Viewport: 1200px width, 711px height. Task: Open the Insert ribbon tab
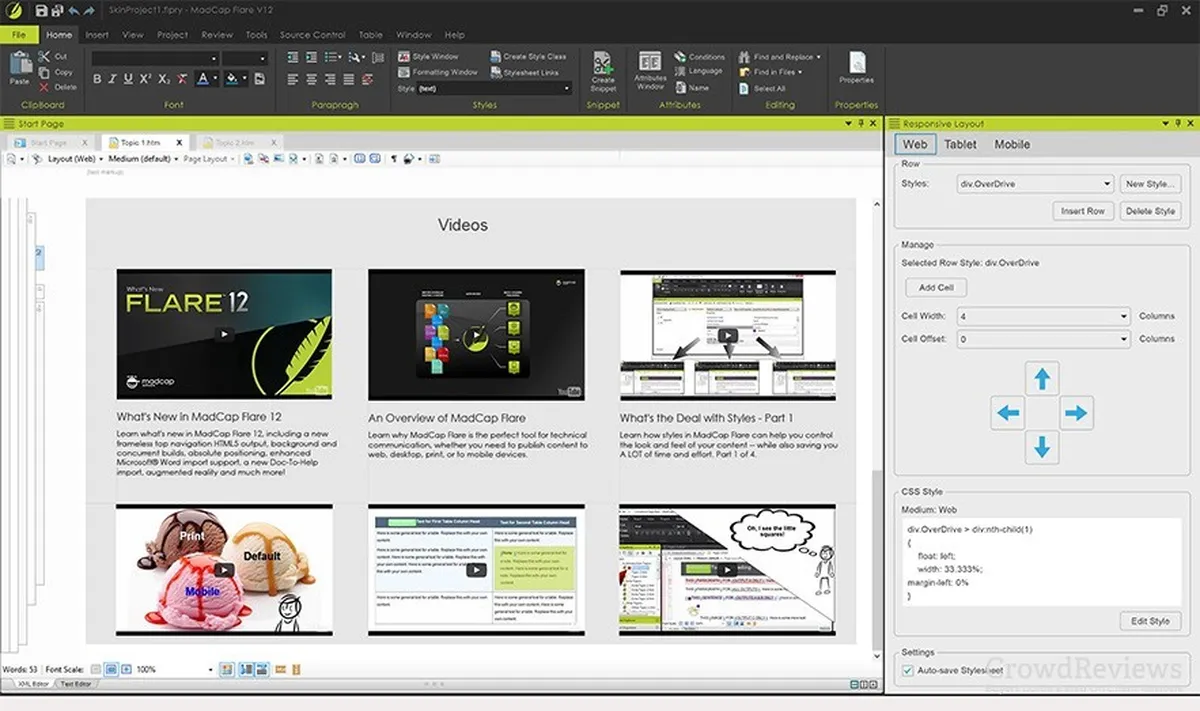(97, 35)
